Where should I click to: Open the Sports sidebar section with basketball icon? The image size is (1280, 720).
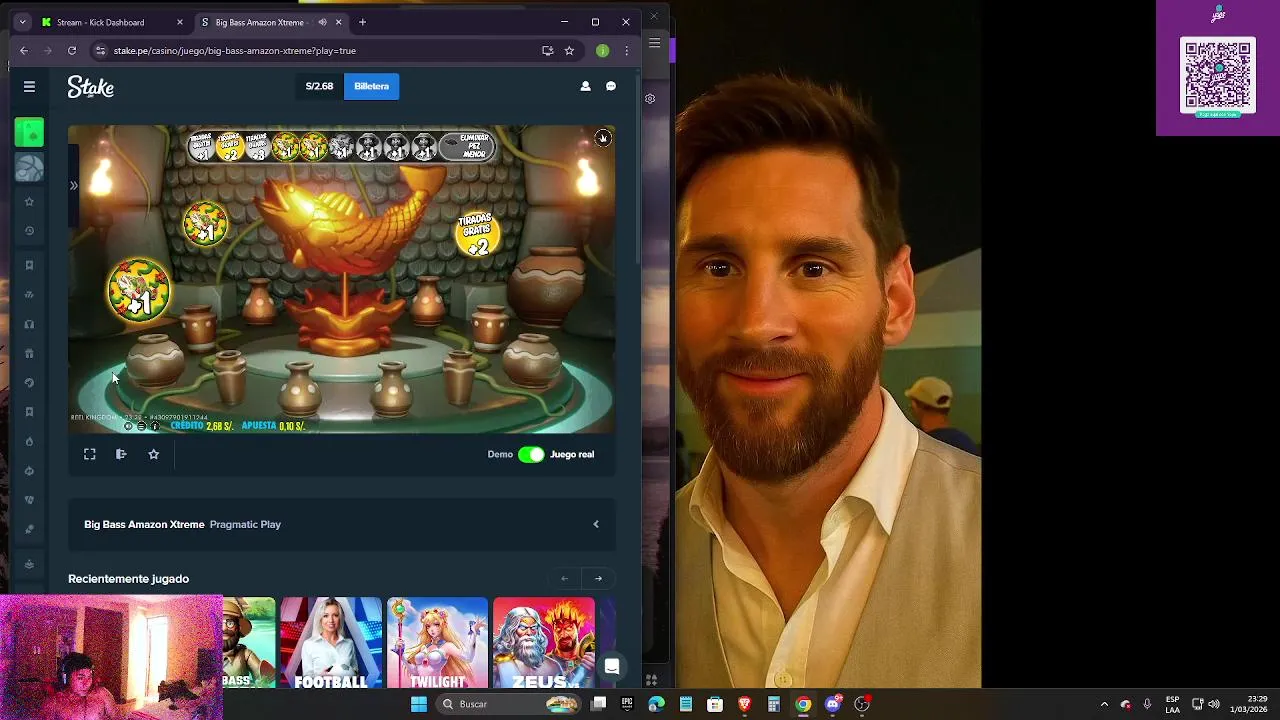29,167
